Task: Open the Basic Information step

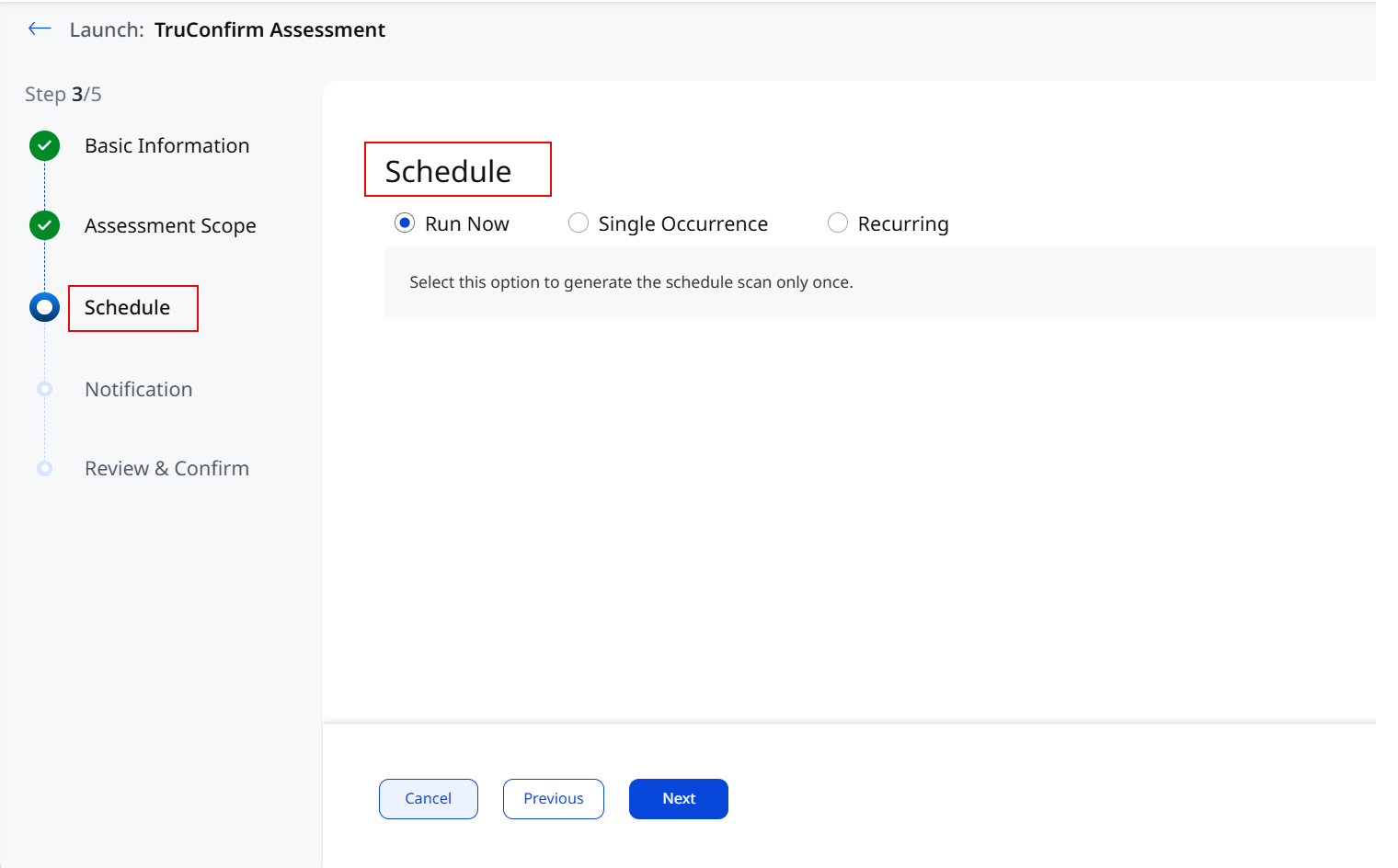Action: [x=166, y=145]
